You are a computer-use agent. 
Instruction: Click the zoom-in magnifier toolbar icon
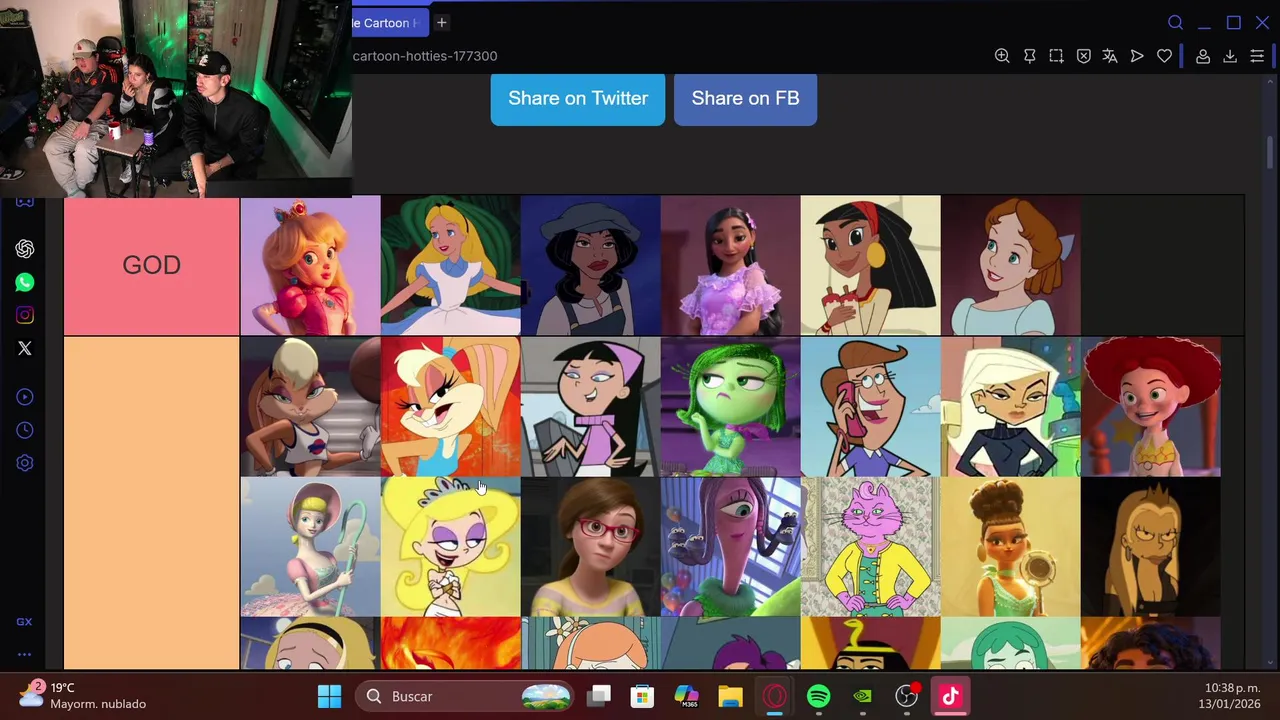(1002, 56)
